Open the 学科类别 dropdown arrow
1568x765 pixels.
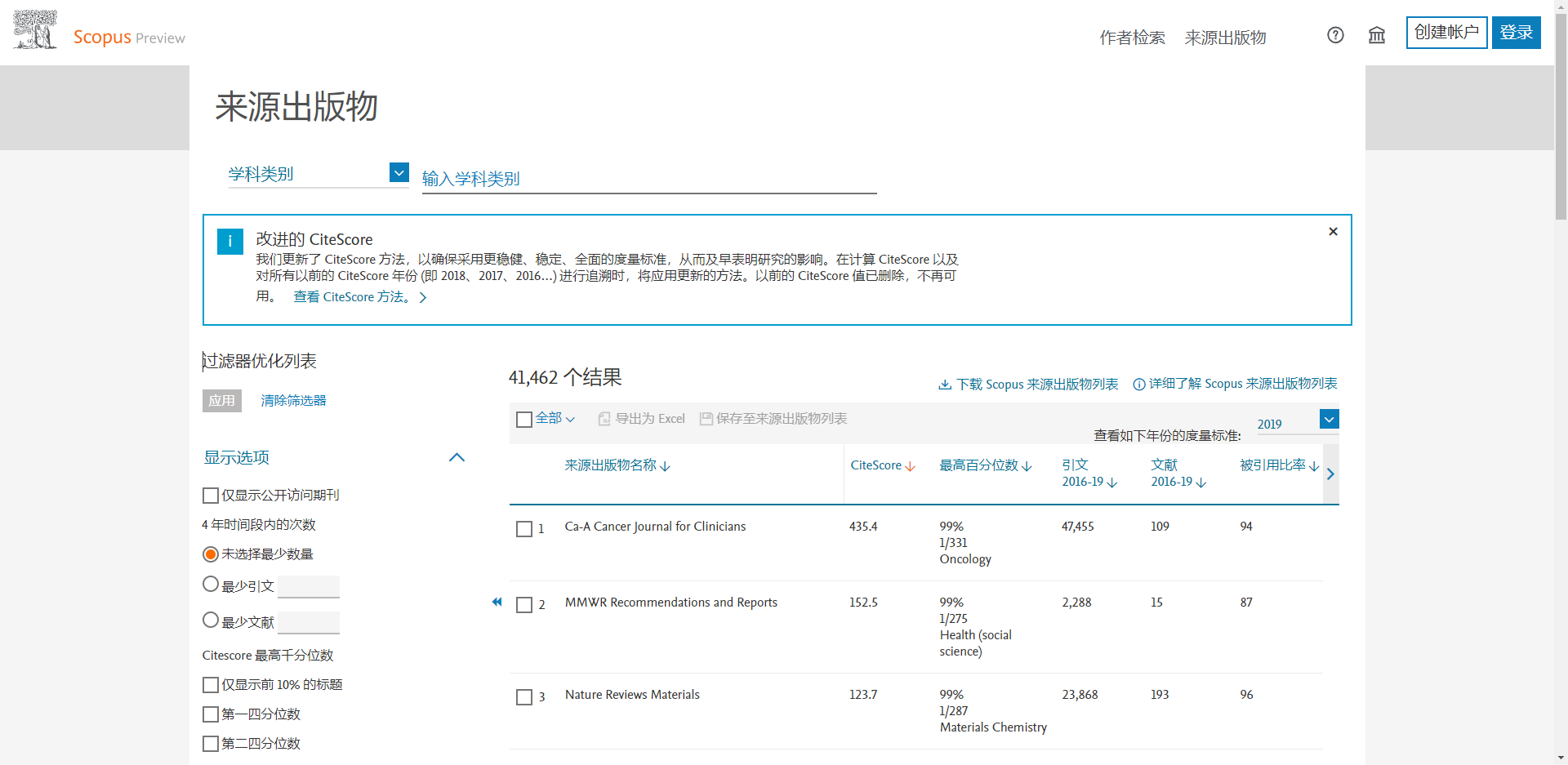399,172
